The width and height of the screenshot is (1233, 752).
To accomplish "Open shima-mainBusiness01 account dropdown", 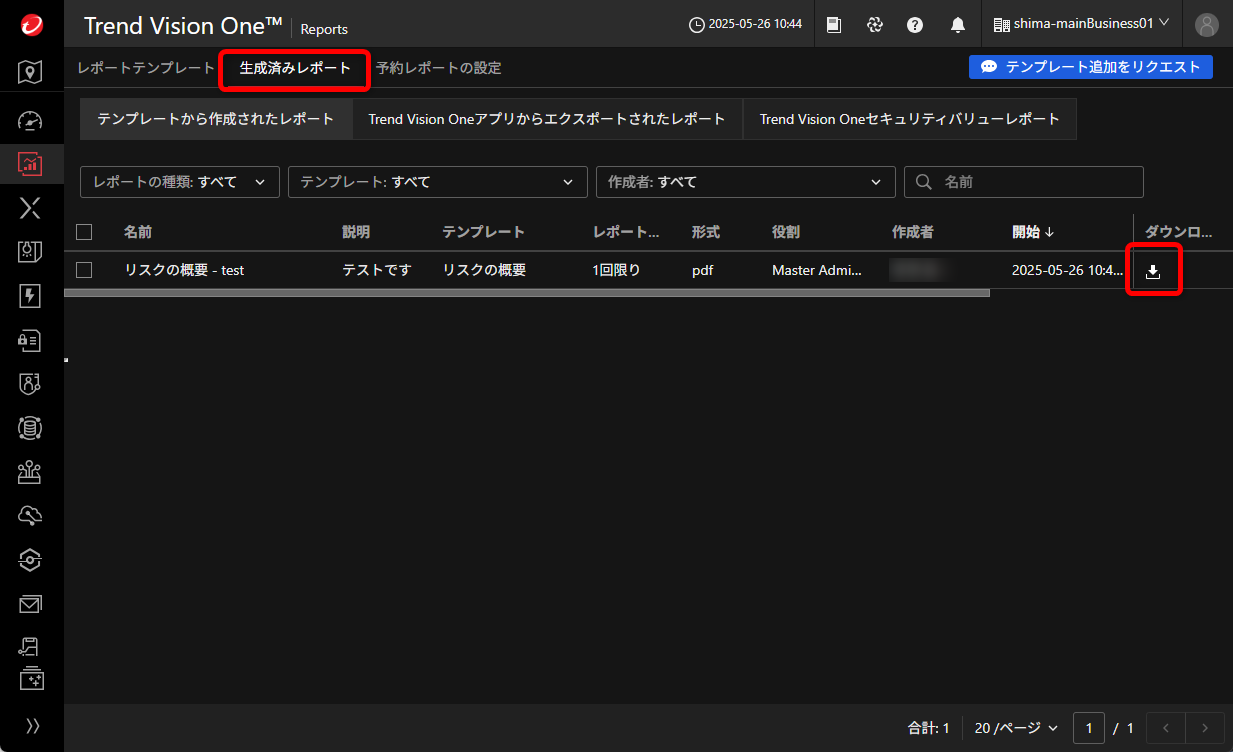I will click(x=1081, y=23).
